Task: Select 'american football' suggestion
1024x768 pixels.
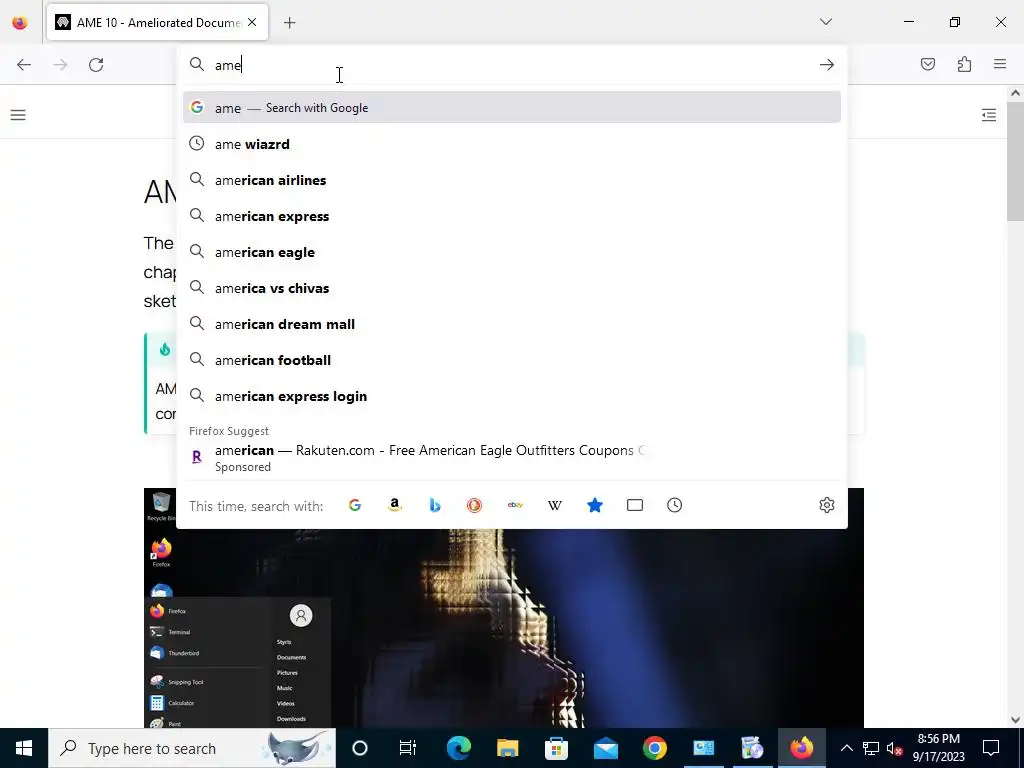Action: tap(512, 359)
